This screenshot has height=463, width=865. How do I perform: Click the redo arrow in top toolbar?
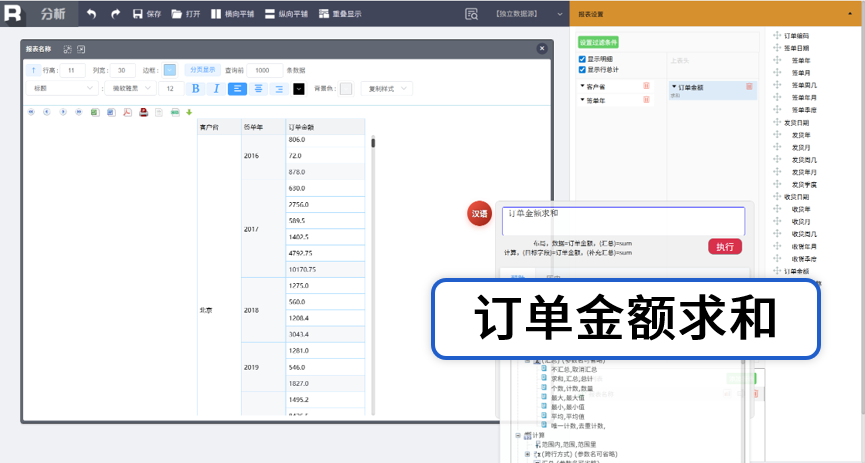[116, 14]
